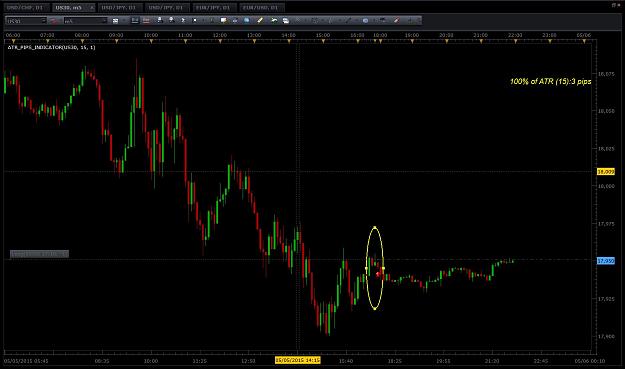Image resolution: width=625 pixels, height=369 pixels.
Task: Click the 22:00 yellow marker on the top timeline
Action: click(x=515, y=41)
